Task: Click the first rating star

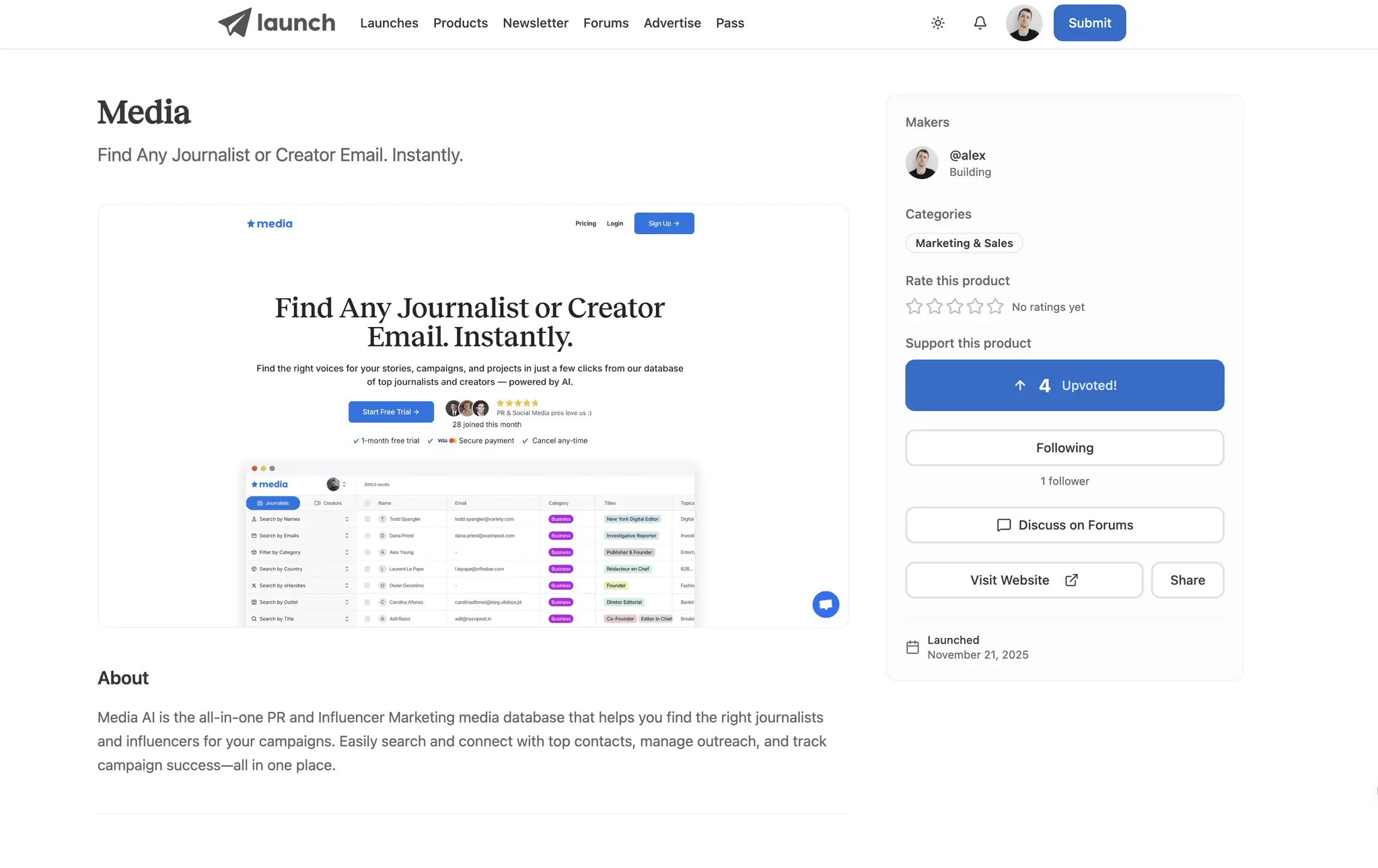Action: (x=914, y=307)
